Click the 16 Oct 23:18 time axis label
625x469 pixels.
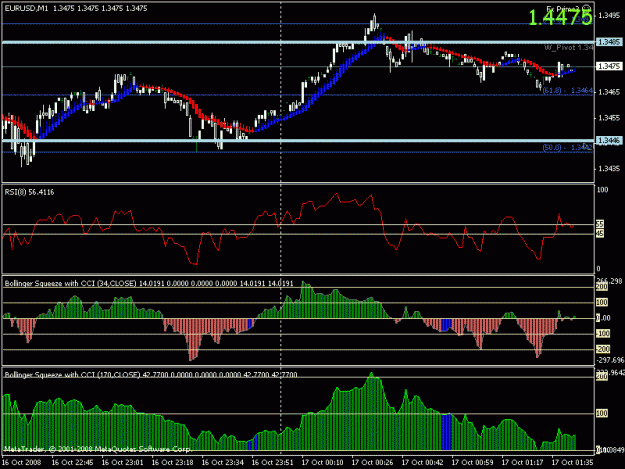tap(173, 463)
